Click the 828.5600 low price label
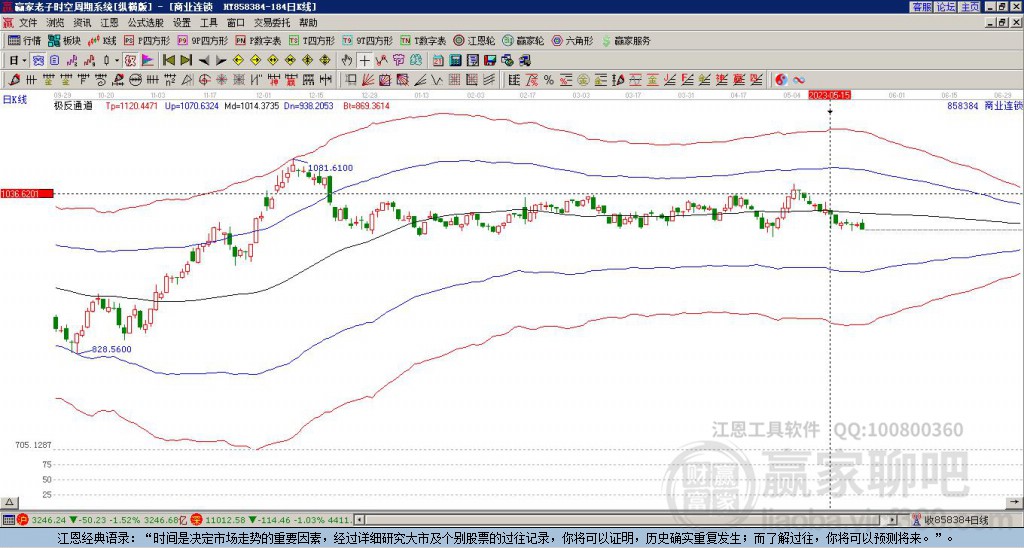Screen dimensions: 1024x548 pyautogui.click(x=111, y=349)
